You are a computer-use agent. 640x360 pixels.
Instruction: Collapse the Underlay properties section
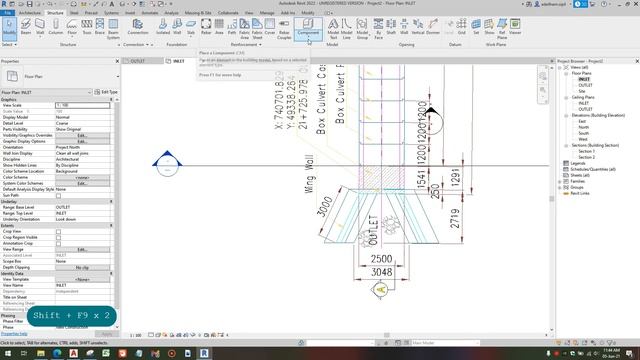[x=111, y=202]
